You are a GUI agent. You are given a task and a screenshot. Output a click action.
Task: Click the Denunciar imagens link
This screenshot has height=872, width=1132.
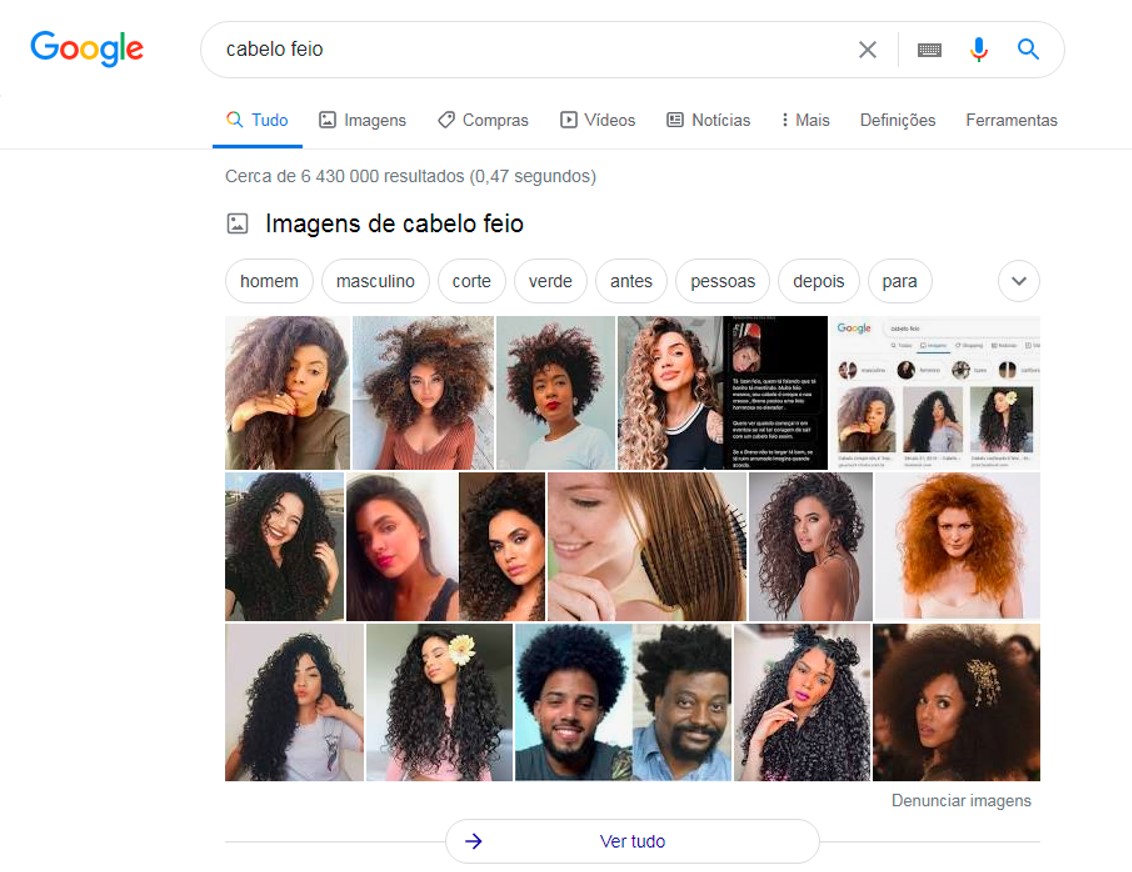(x=961, y=800)
